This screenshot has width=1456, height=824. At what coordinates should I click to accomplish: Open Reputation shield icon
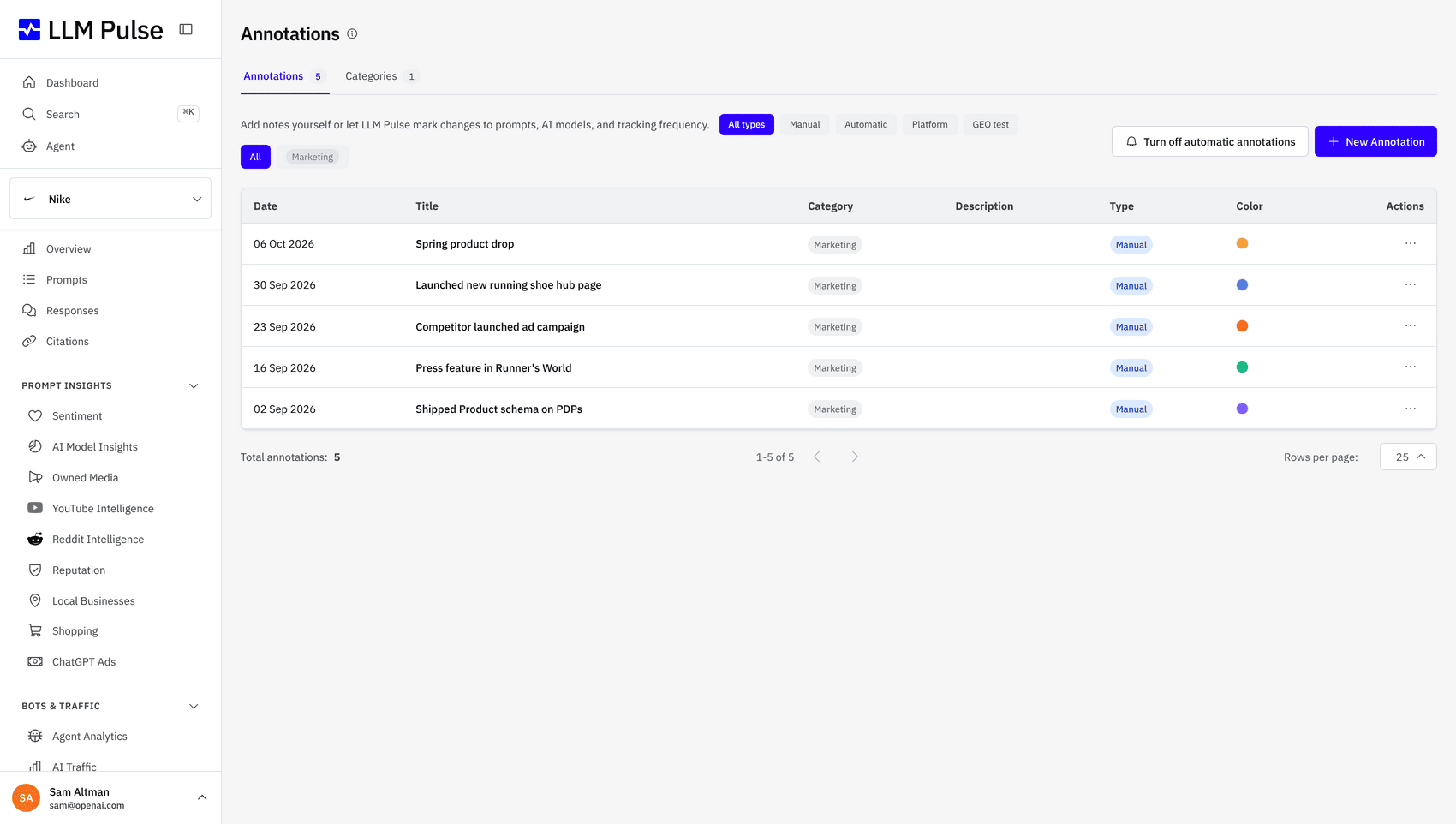(x=35, y=570)
